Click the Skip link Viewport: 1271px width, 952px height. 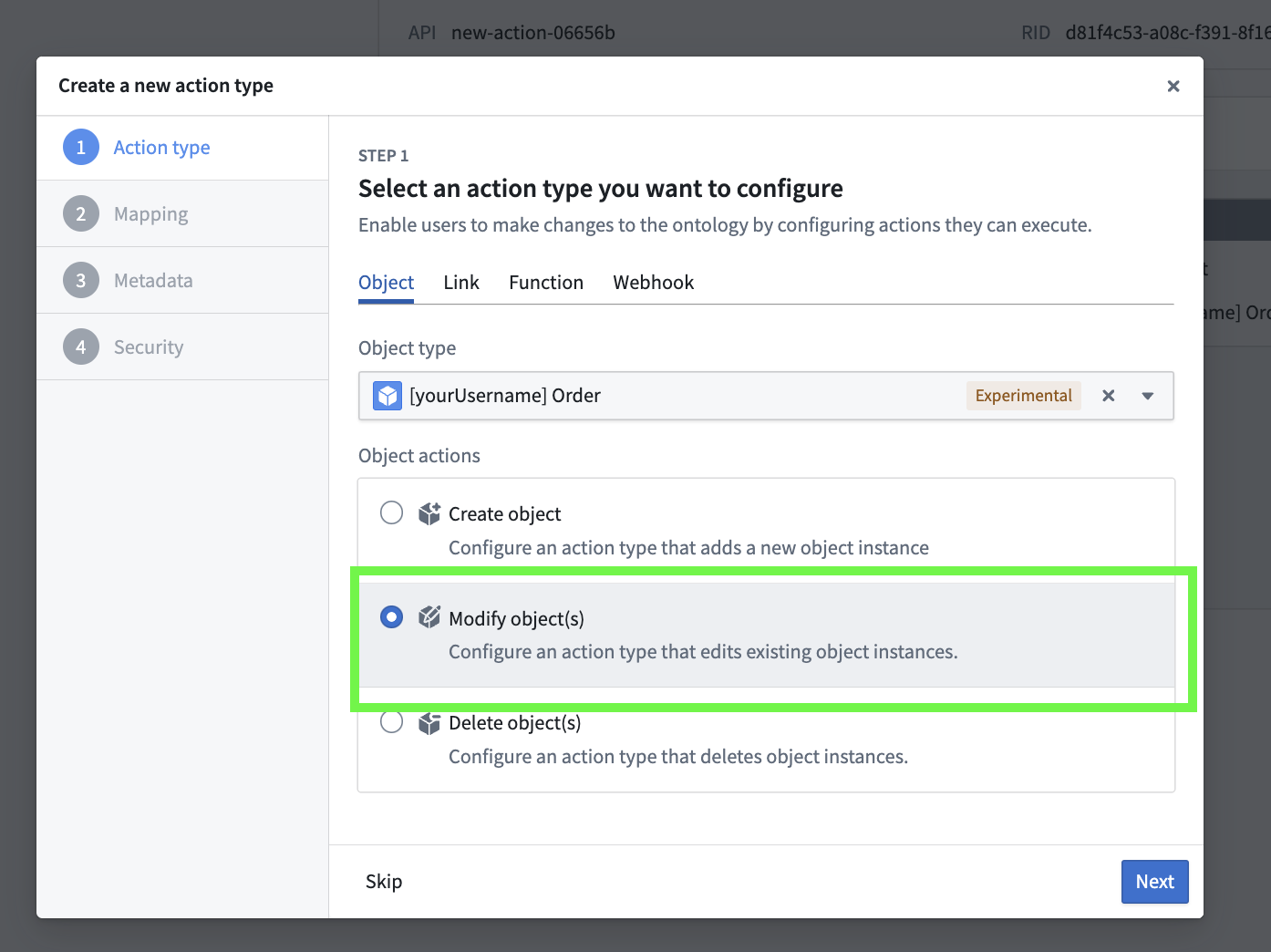[x=383, y=881]
